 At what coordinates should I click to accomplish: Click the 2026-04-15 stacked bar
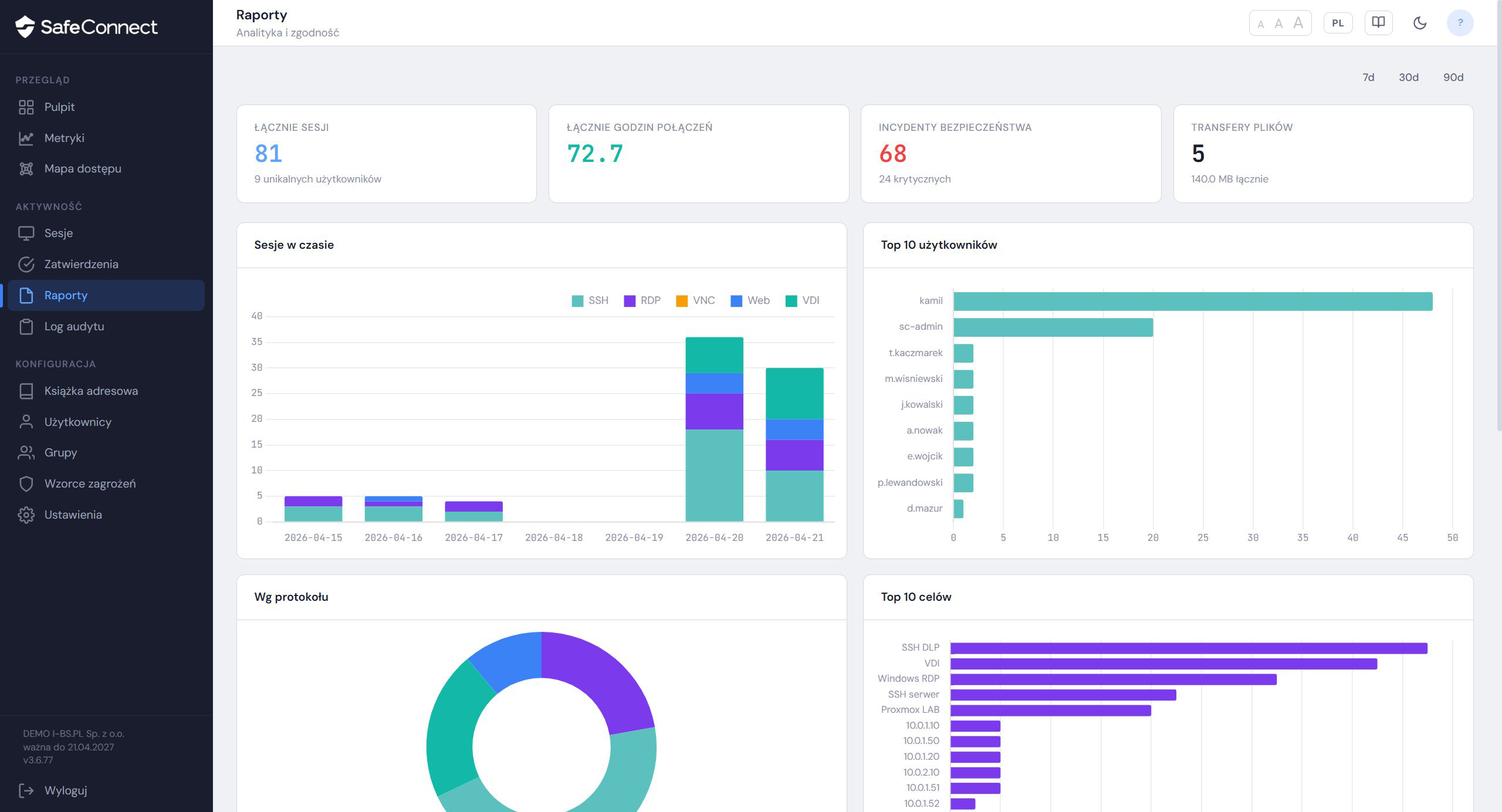click(x=313, y=509)
